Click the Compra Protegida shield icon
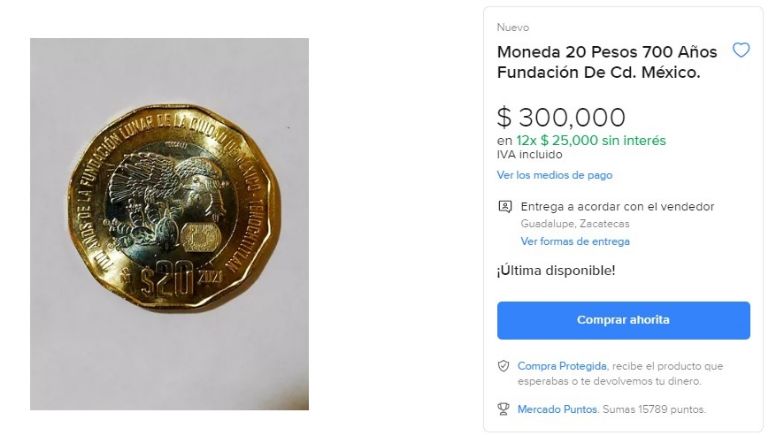Screen dimensions: 768x435 (503, 366)
